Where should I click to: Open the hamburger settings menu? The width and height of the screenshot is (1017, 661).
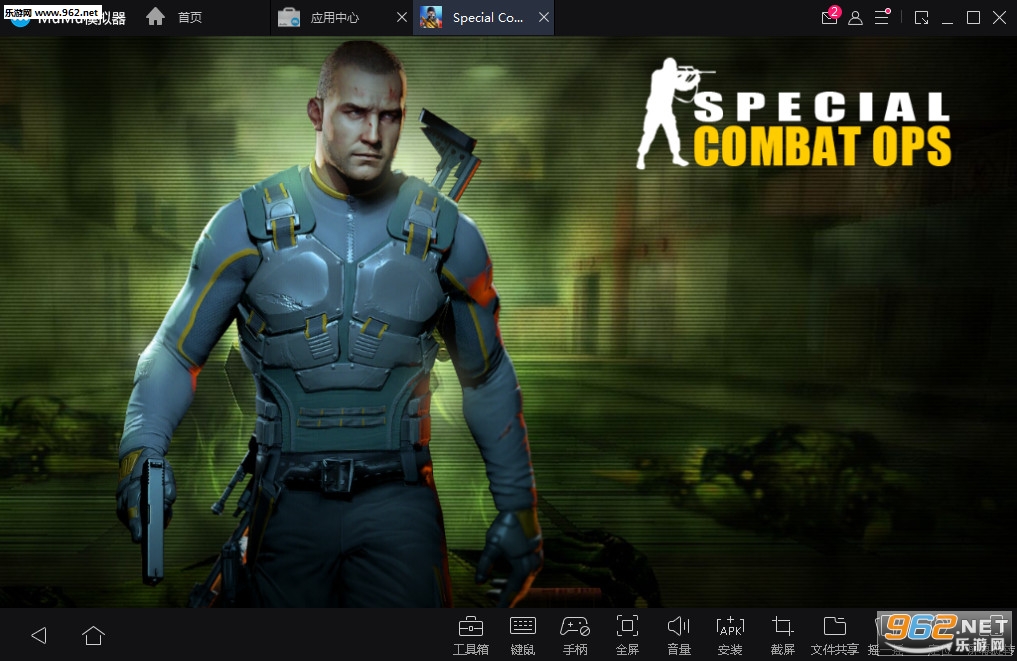(882, 17)
